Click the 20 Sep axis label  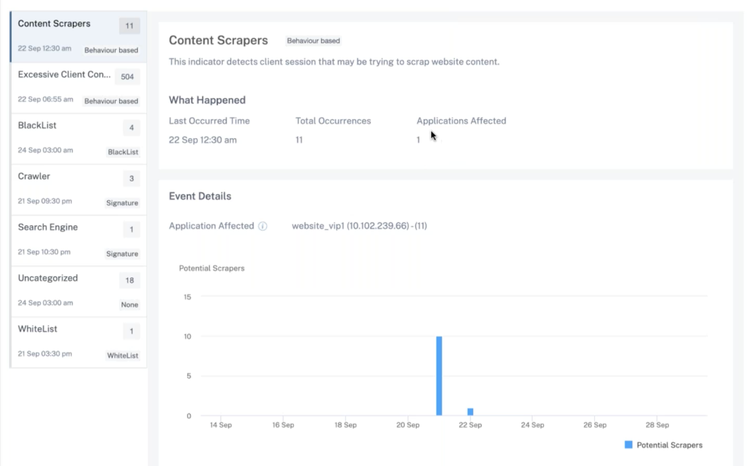pos(408,425)
